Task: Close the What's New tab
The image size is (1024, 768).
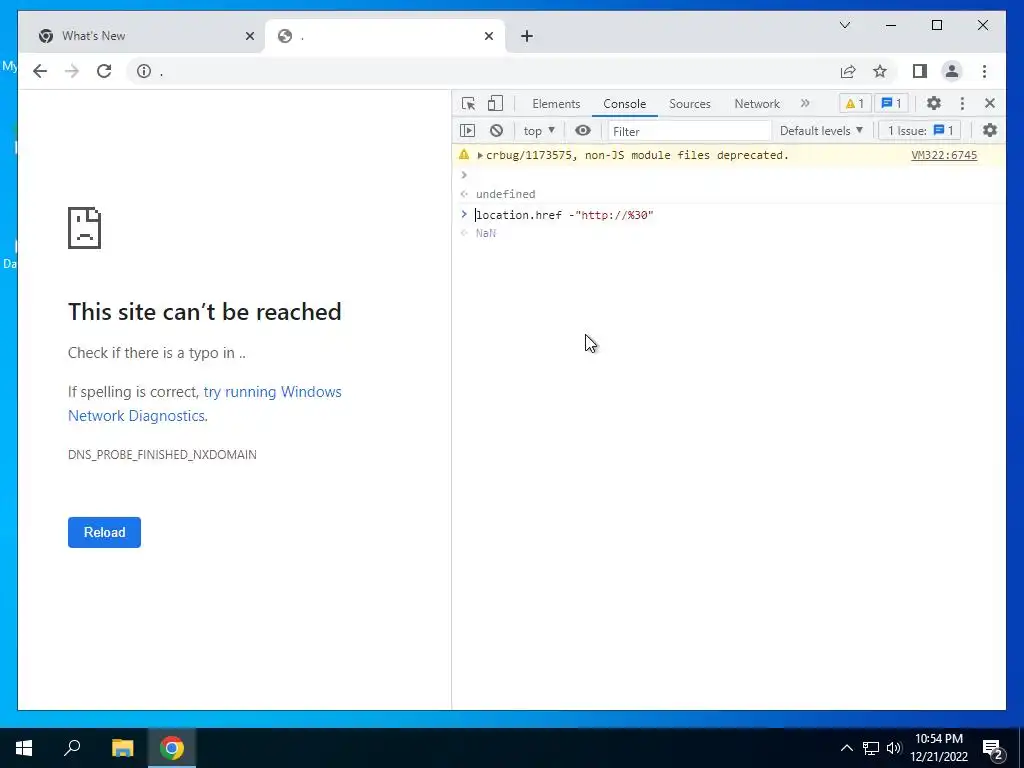Action: point(249,36)
